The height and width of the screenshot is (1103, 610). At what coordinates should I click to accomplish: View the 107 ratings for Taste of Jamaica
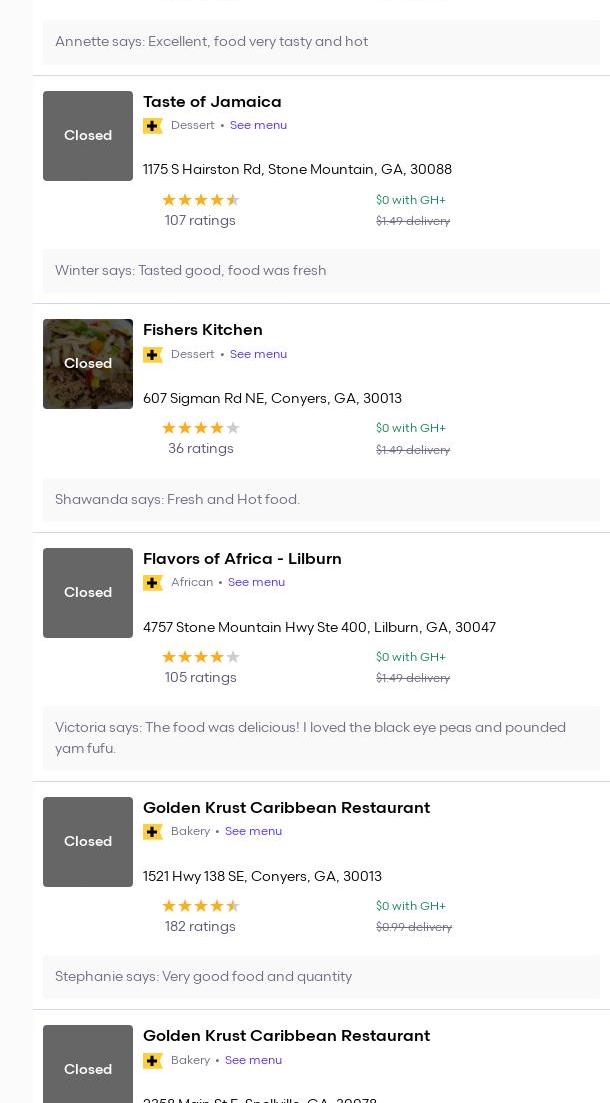200,221
